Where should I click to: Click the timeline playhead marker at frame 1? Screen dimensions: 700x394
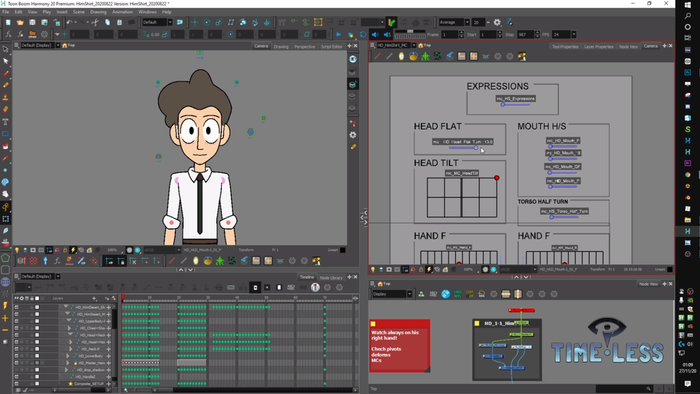coord(123,298)
